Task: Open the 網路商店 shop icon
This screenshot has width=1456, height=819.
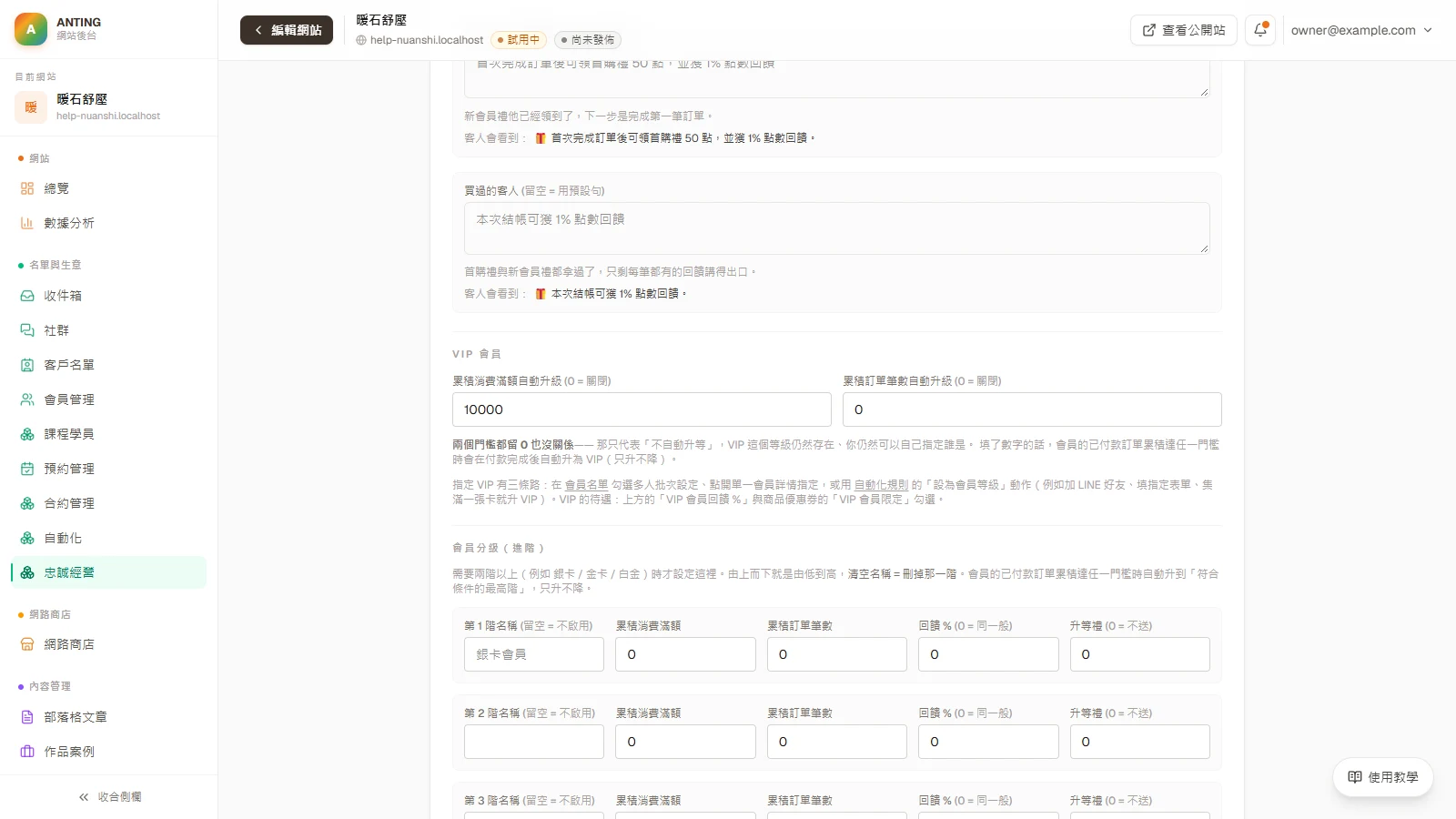Action: coord(27,644)
